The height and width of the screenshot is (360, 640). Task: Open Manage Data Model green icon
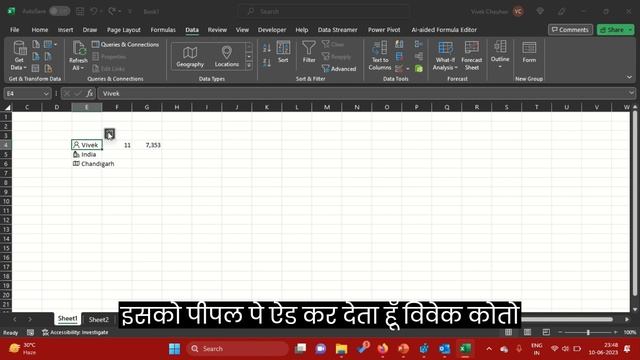[419, 69]
